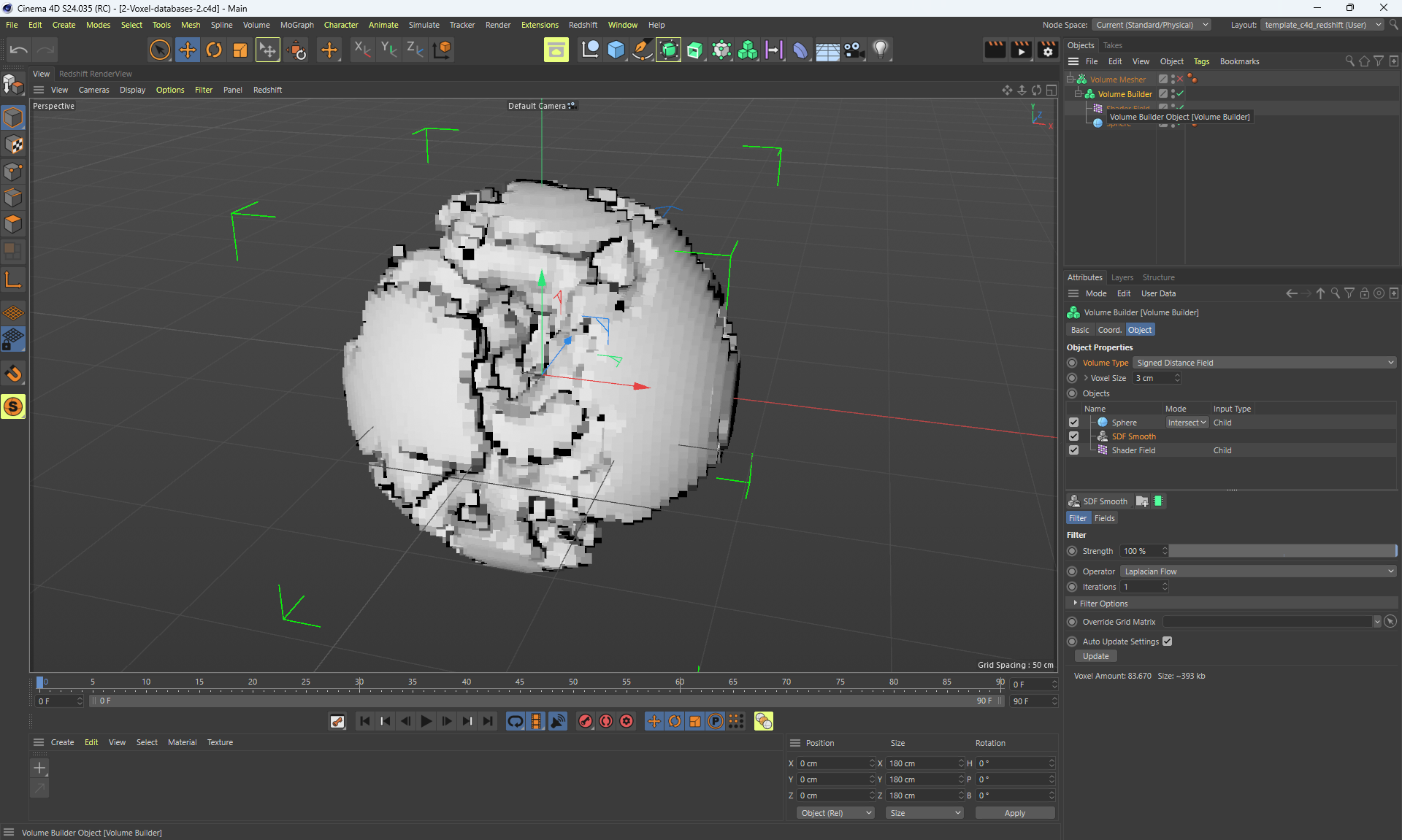Uncheck the Shader Field checkbox in Objects list
Image resolution: width=1402 pixels, height=840 pixels.
1073,450
